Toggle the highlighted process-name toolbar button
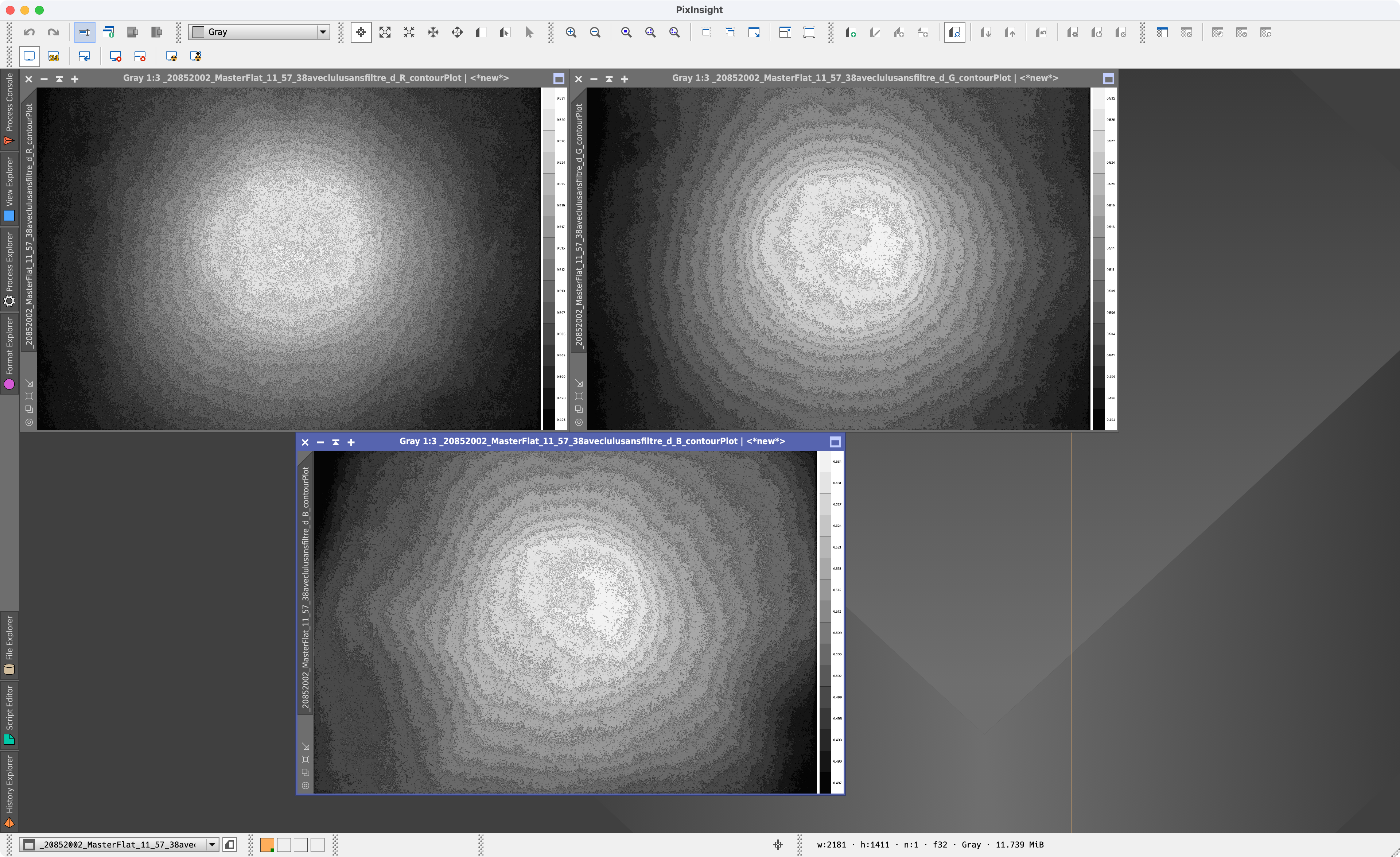1400x857 pixels. (x=85, y=32)
